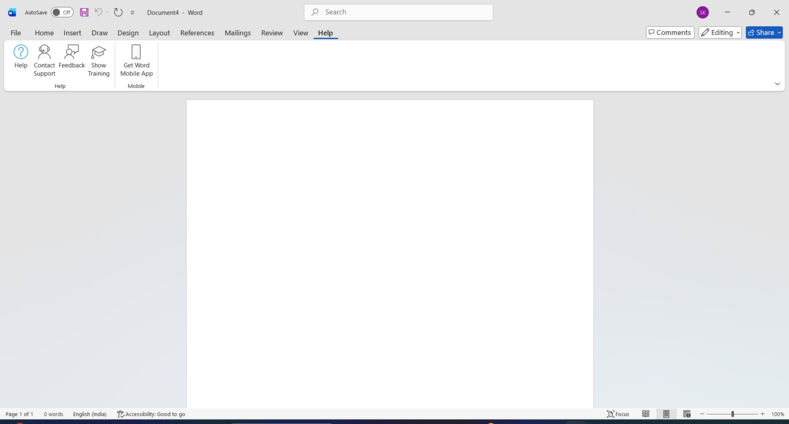789x424 pixels.
Task: Switch to the Review tab
Action: (x=272, y=33)
